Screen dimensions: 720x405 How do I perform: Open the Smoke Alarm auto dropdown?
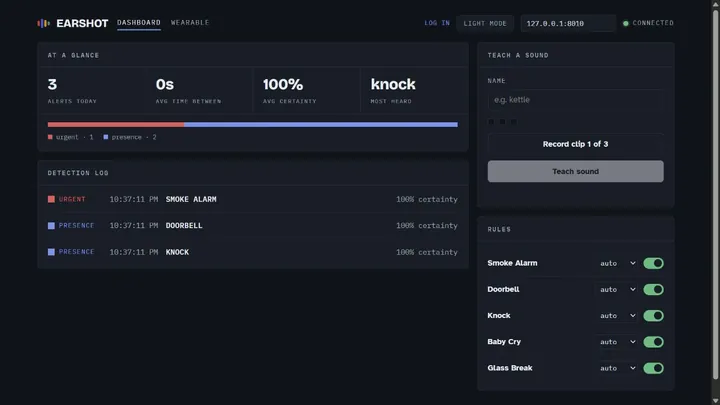pos(618,263)
